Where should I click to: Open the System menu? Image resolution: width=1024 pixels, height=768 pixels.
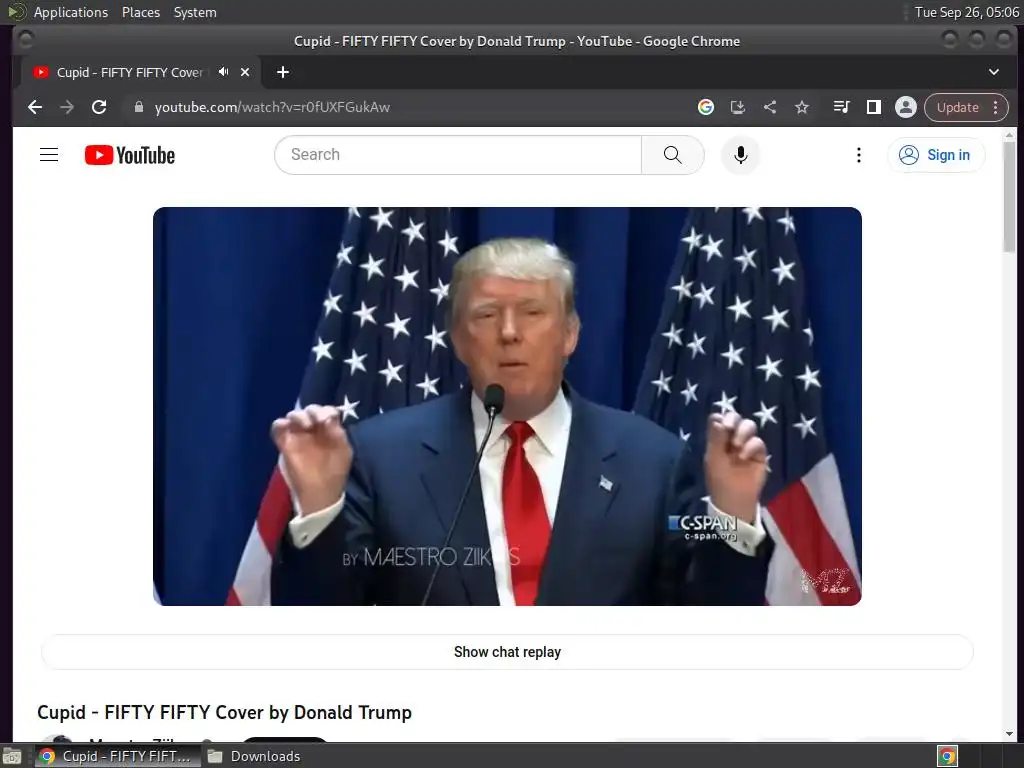pyautogui.click(x=195, y=12)
